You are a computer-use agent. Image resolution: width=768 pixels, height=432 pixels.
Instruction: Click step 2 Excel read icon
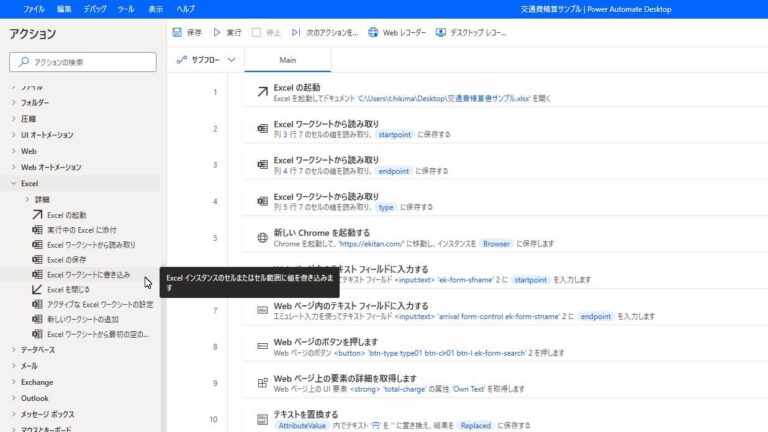click(x=263, y=128)
